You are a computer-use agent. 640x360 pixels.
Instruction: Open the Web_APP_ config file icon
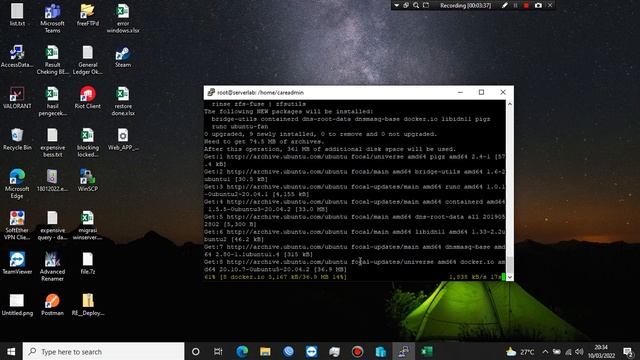pos(123,139)
